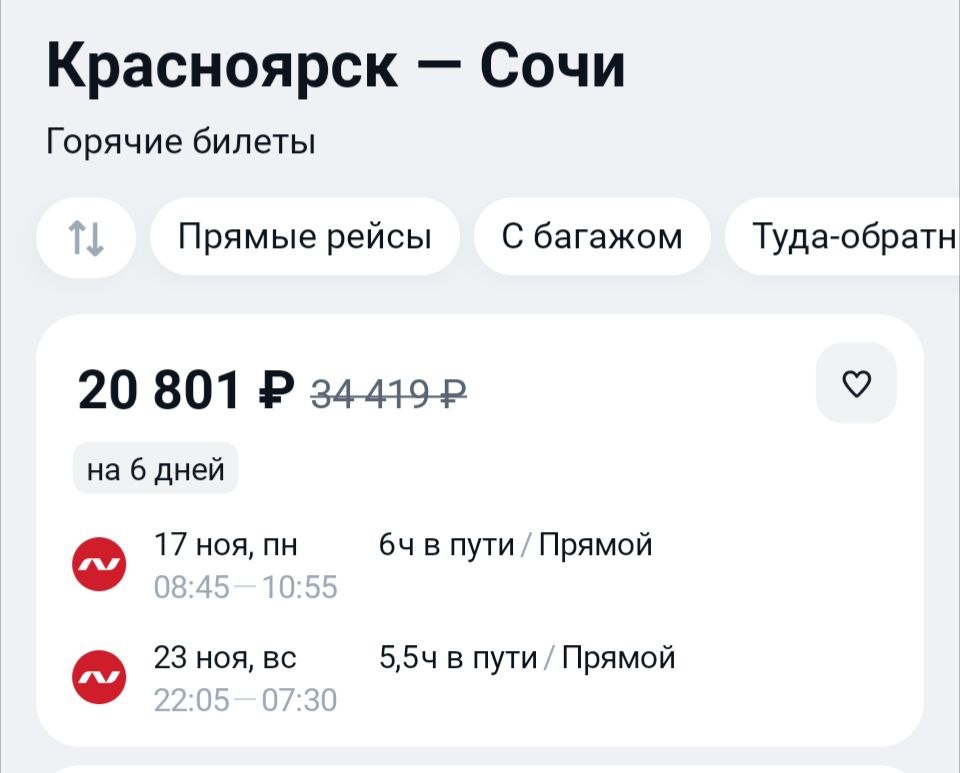This screenshot has width=960, height=773.
Task: Tap 5,5ч в пути / Прямой details
Action: coord(527,658)
